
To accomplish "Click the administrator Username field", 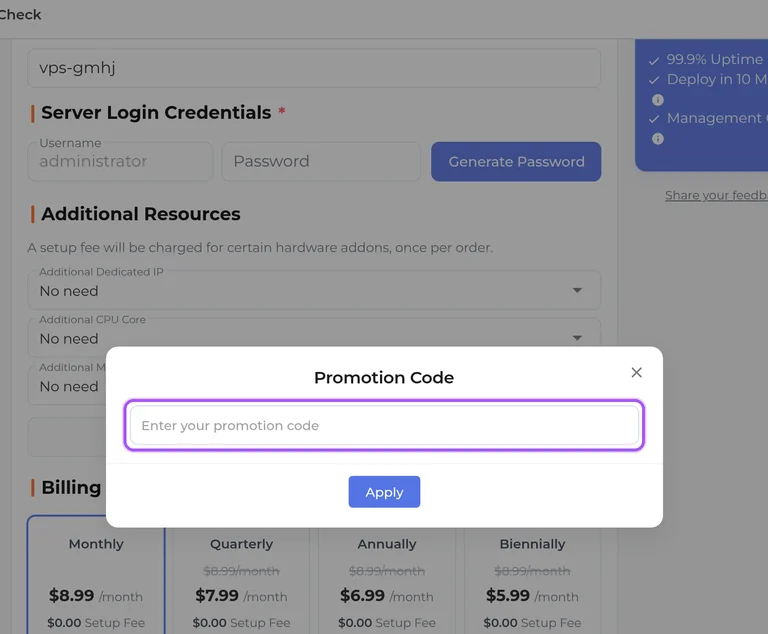I will [x=120, y=162].
